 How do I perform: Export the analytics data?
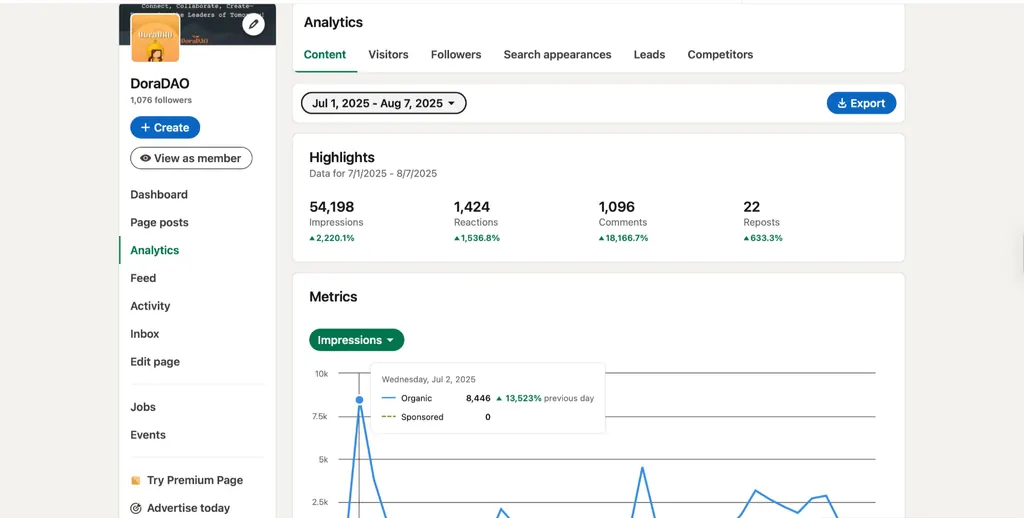click(x=861, y=103)
